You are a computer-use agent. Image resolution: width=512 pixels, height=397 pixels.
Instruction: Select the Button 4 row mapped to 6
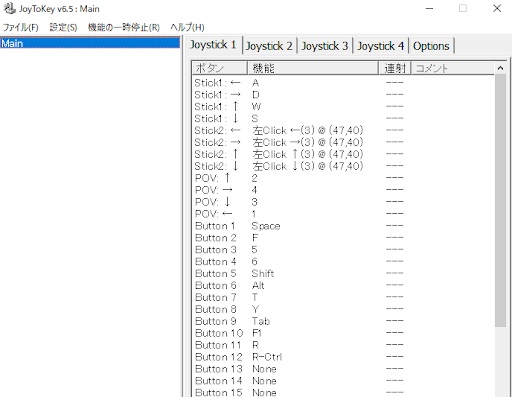(343, 261)
